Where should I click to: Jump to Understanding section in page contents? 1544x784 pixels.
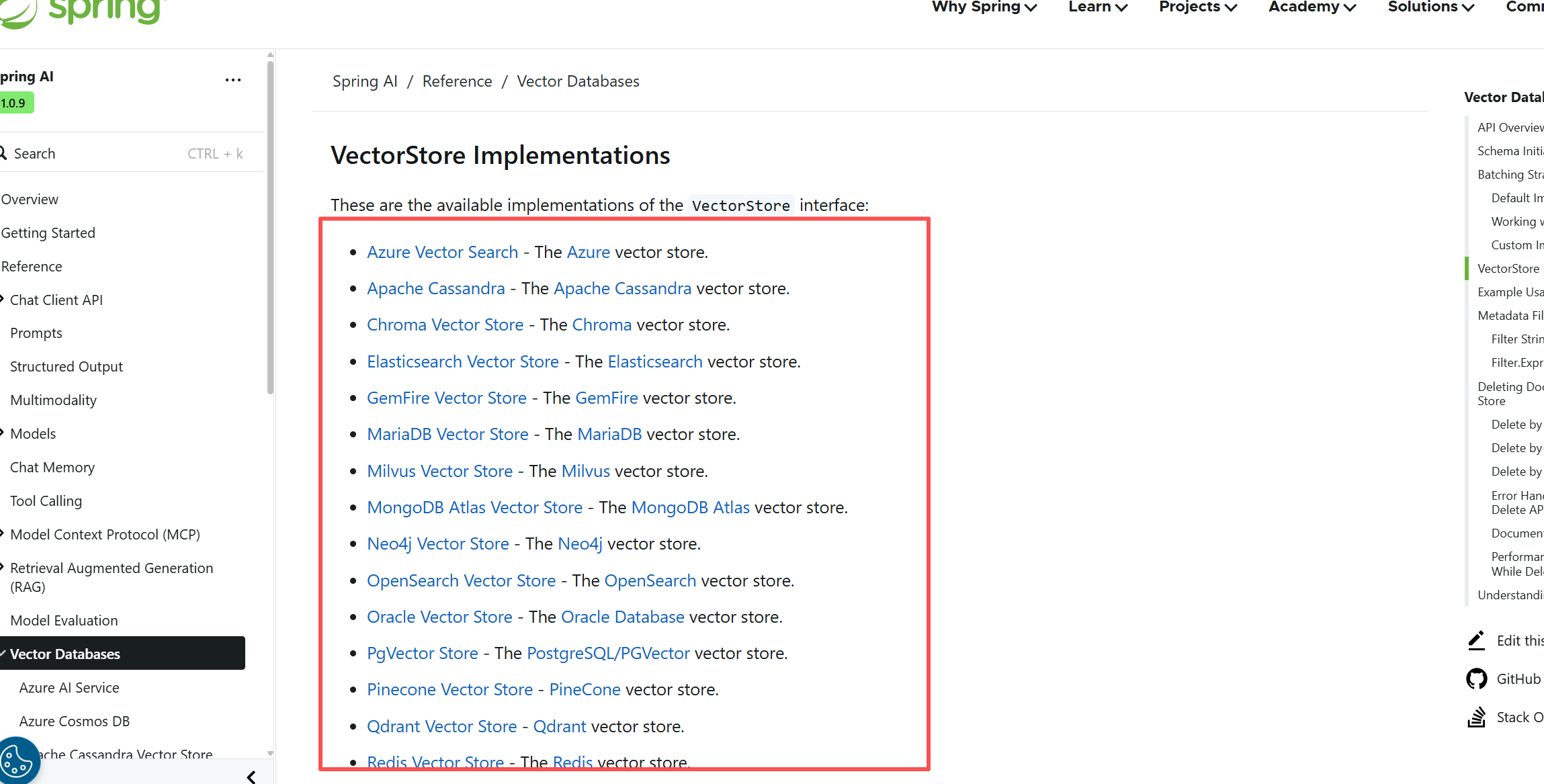coord(1510,595)
